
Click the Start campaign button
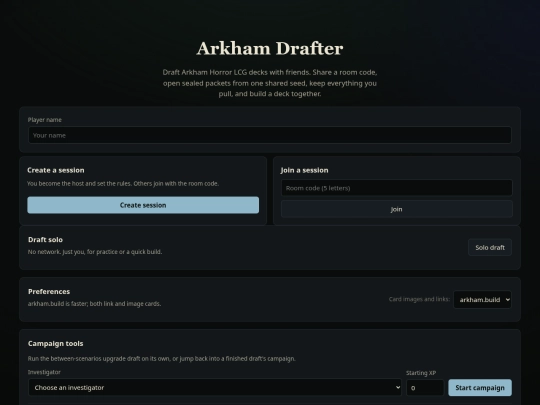pos(480,388)
